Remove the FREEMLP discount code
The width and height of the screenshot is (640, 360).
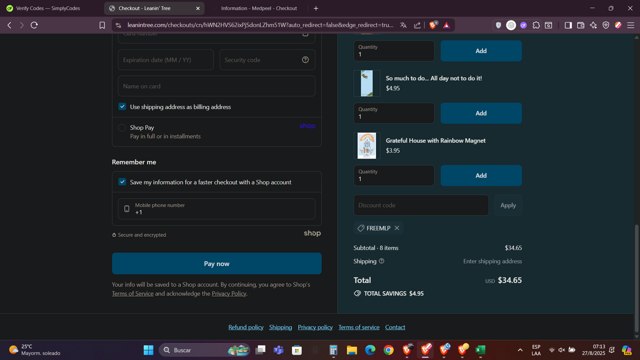[397, 228]
